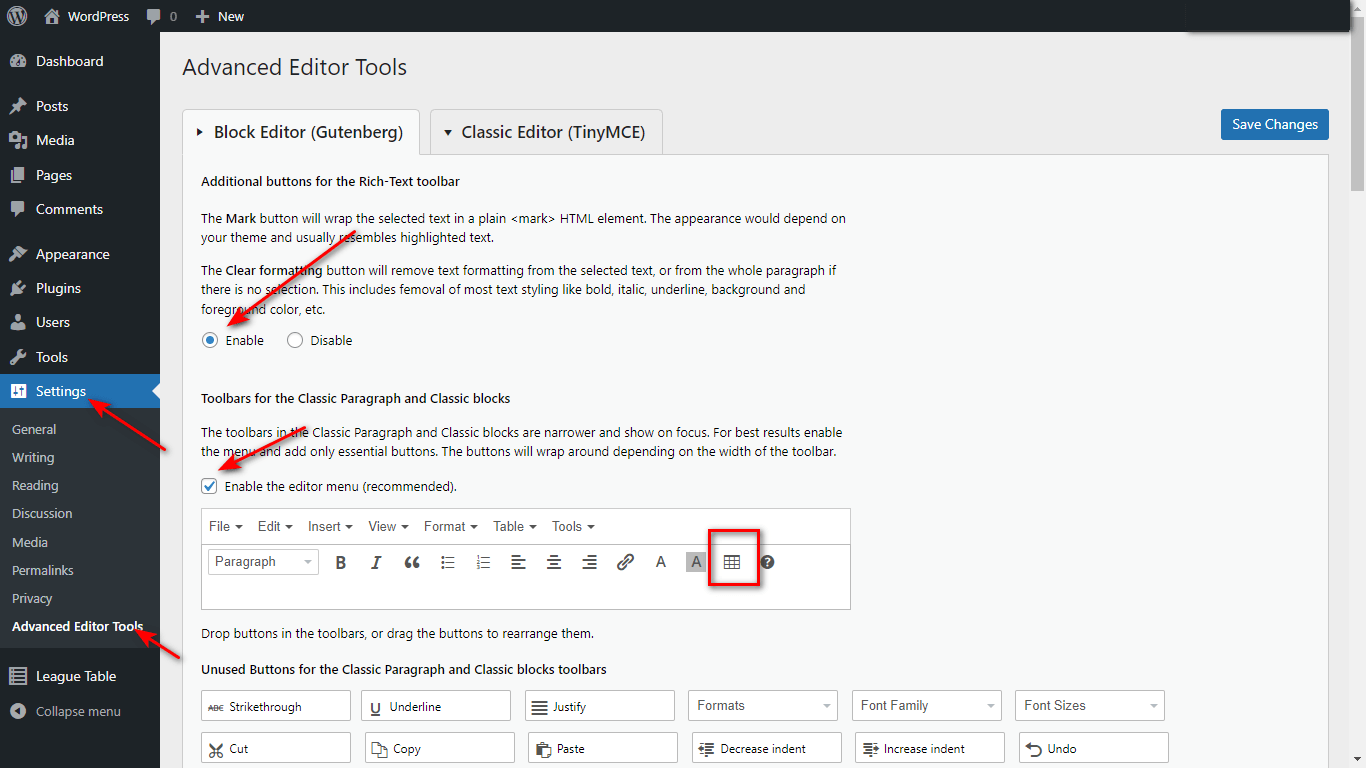Open Media item with camera icon
Image resolution: width=1366 pixels, height=768 pixels.
pos(80,140)
